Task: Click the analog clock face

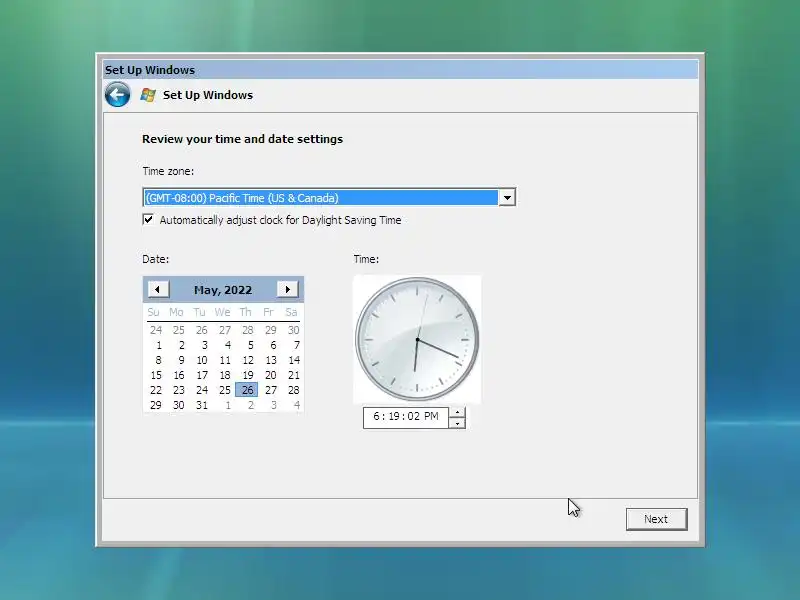Action: tap(417, 339)
